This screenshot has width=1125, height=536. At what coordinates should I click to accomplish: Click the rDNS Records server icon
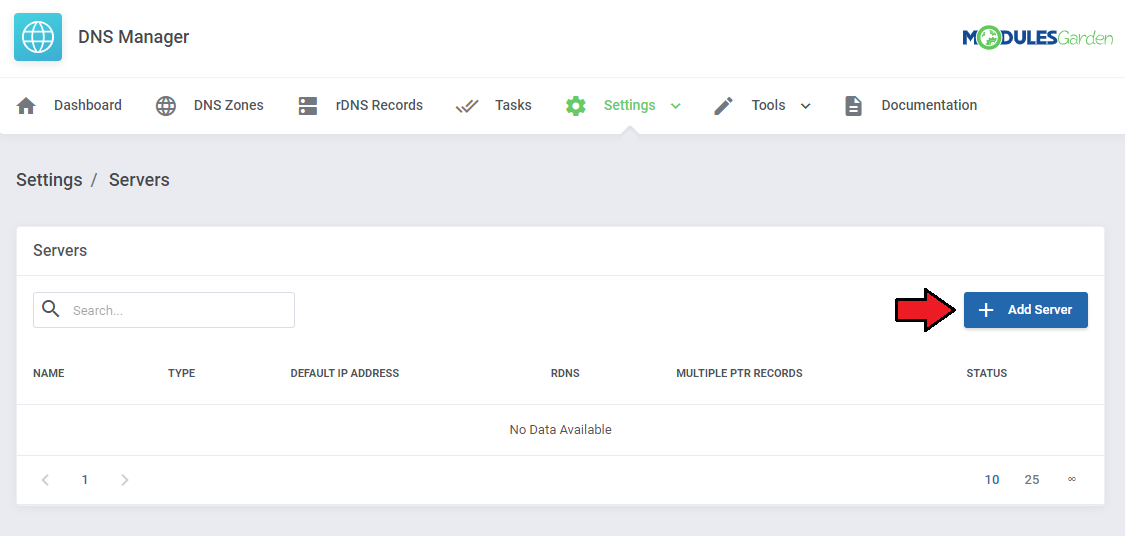(308, 106)
